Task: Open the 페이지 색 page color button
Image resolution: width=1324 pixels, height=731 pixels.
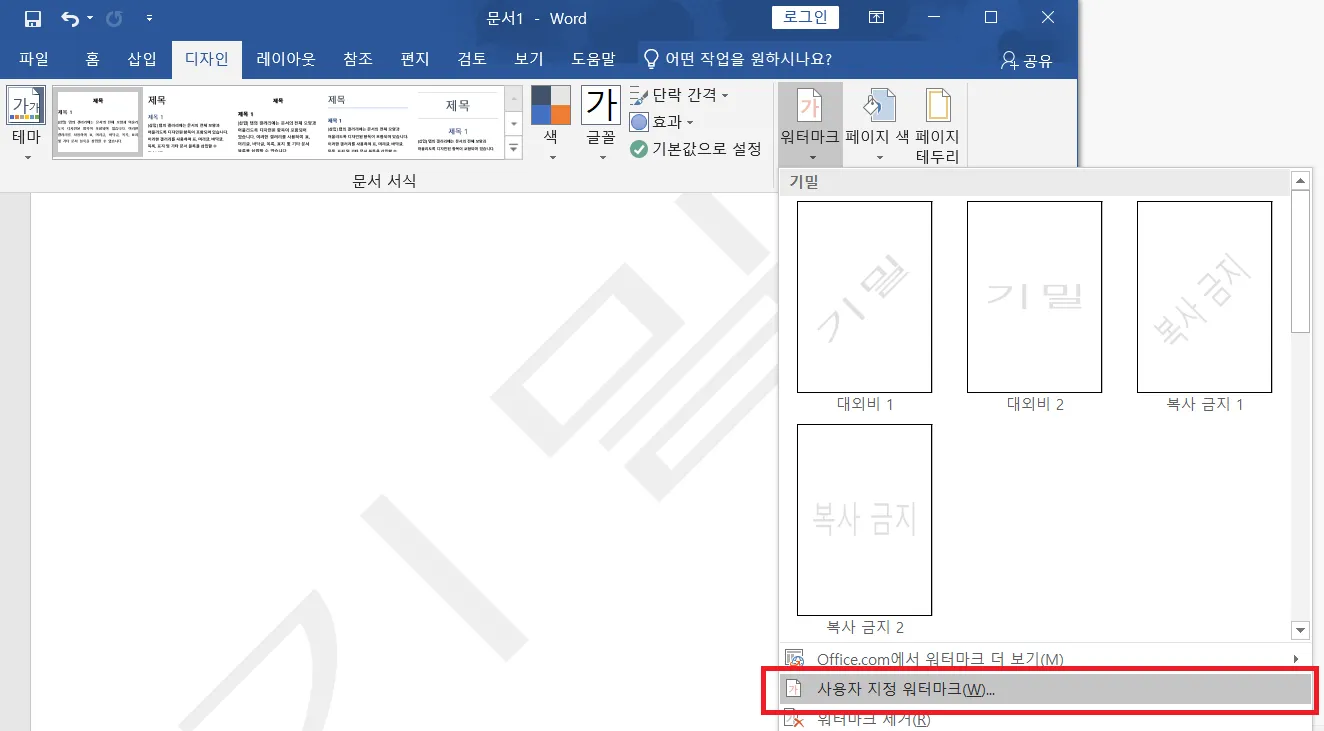Action: [877, 124]
